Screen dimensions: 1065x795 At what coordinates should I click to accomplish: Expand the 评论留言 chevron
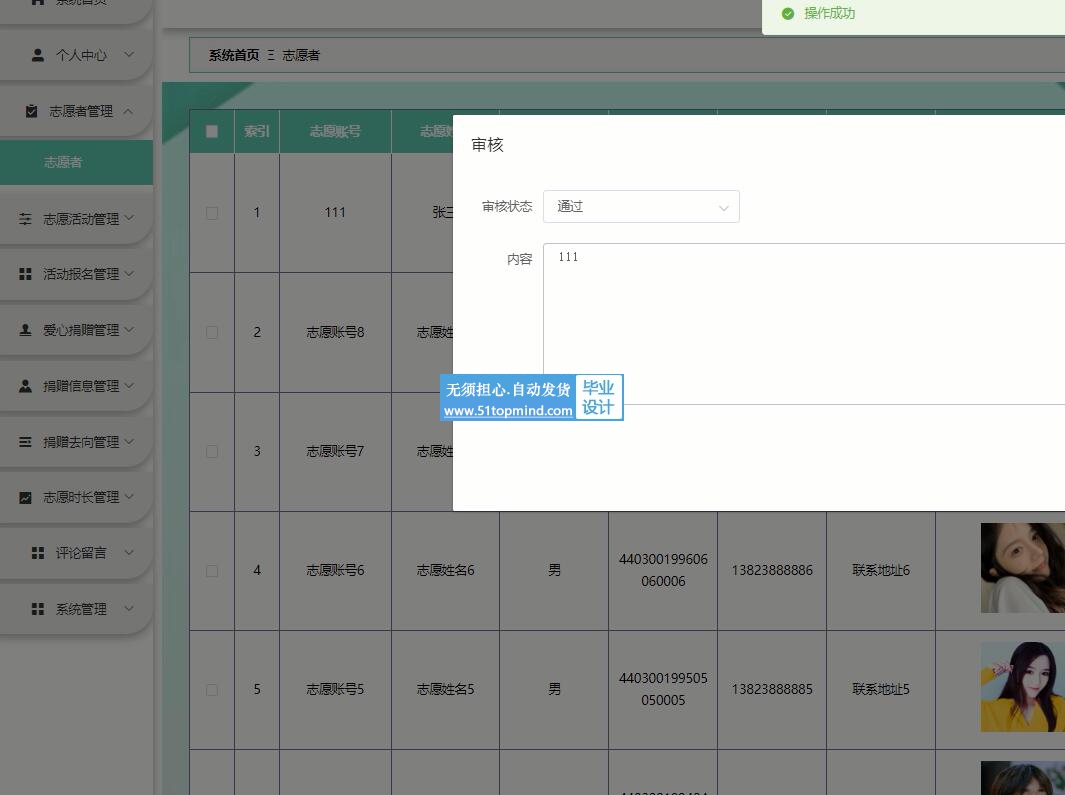129,552
